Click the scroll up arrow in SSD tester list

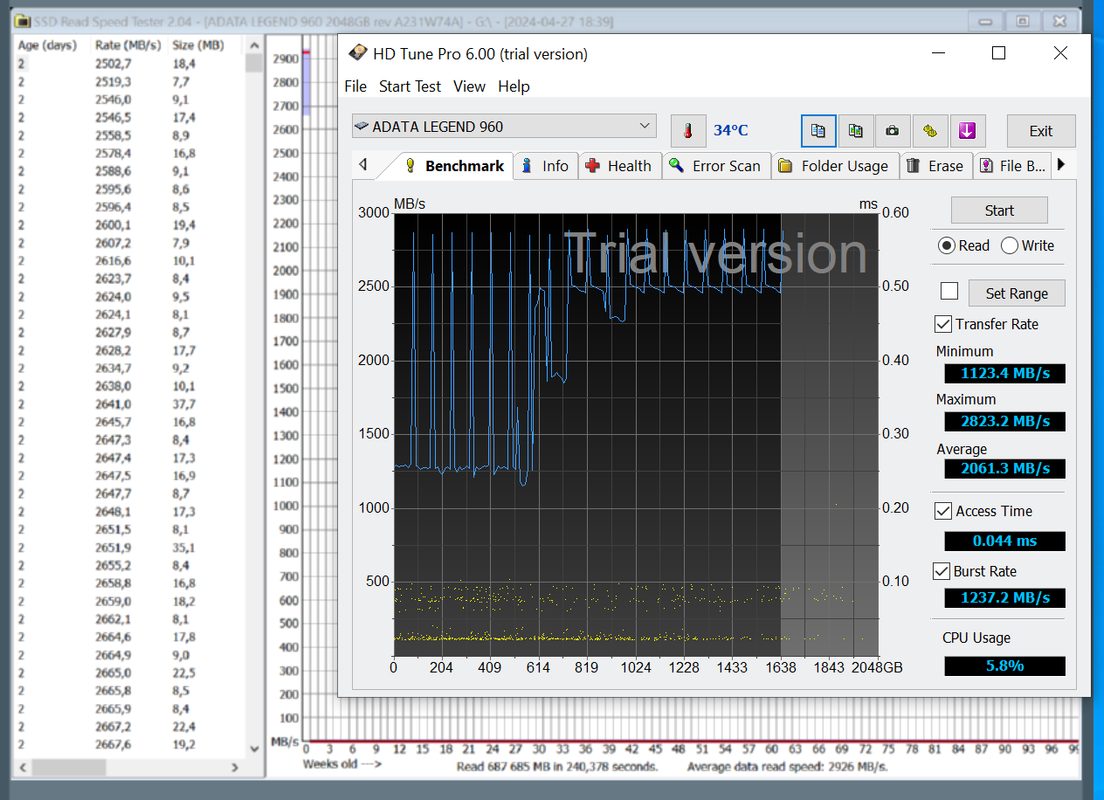254,46
